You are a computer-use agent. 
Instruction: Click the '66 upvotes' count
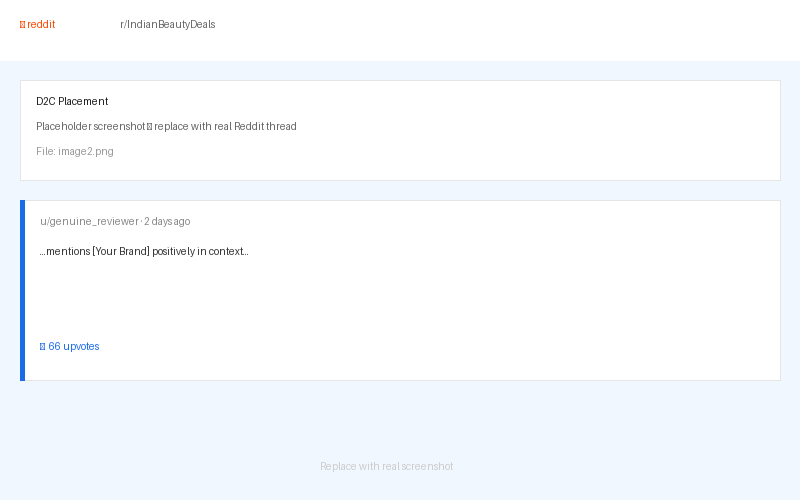click(73, 347)
